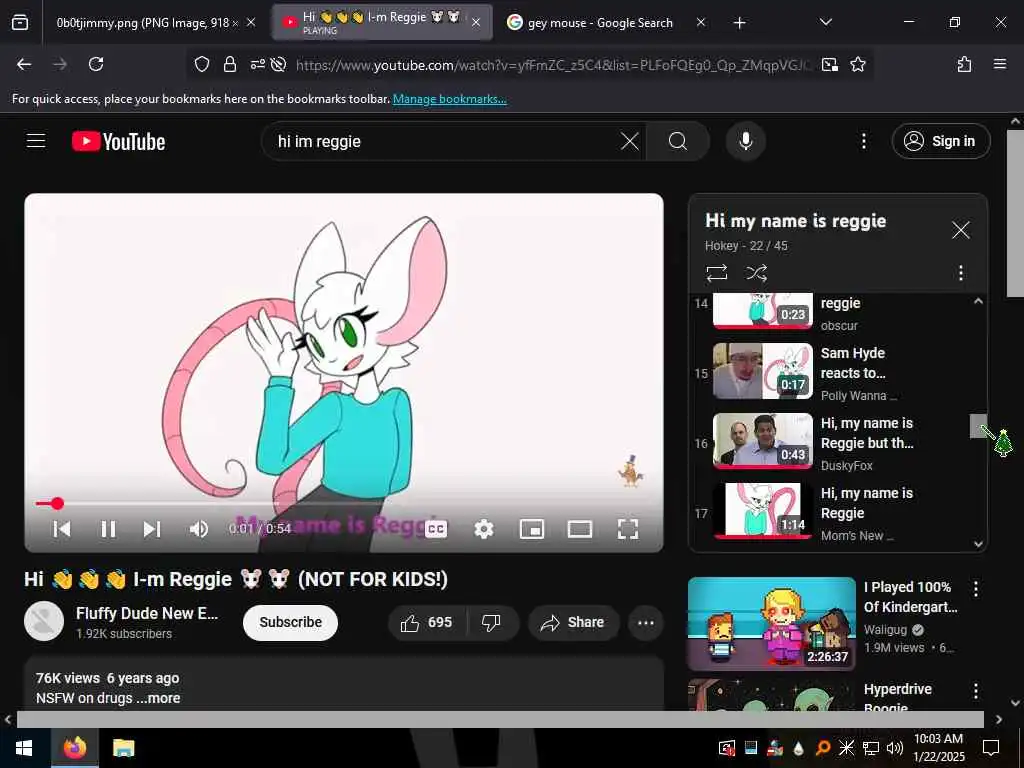
Task: Open playlist options three-dot menu
Action: click(960, 272)
